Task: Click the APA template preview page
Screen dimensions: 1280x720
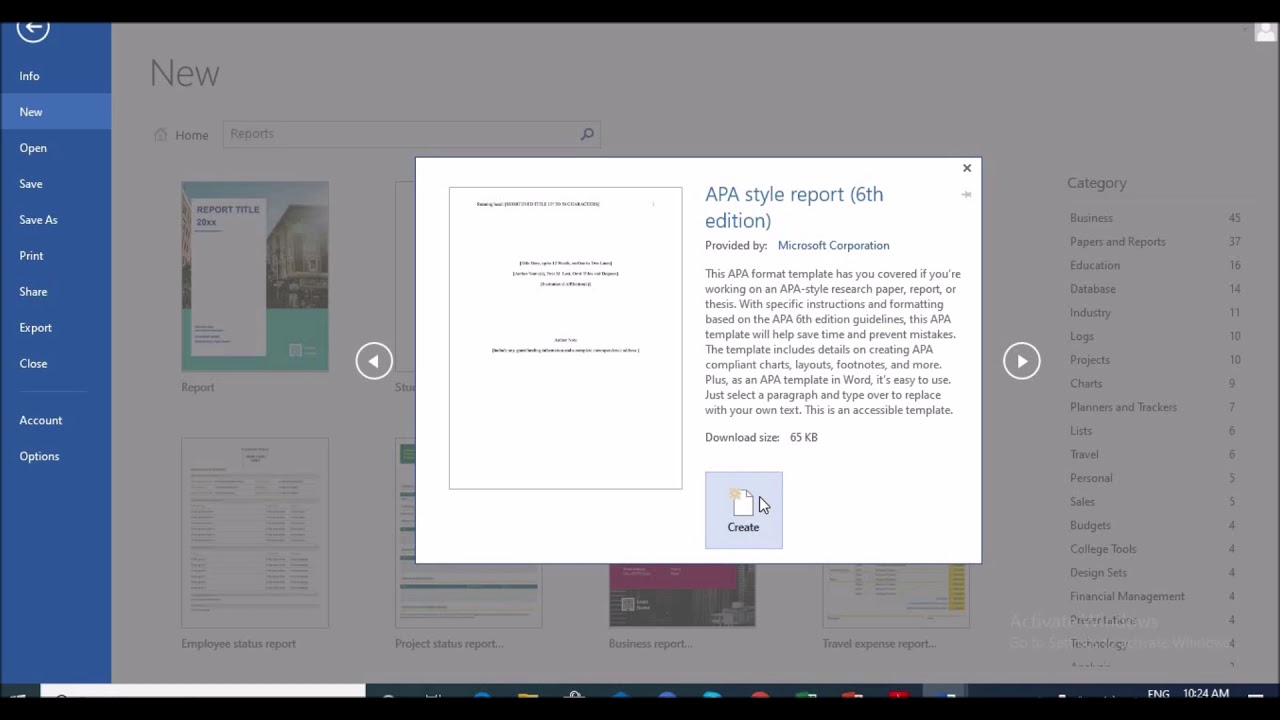Action: pos(565,338)
